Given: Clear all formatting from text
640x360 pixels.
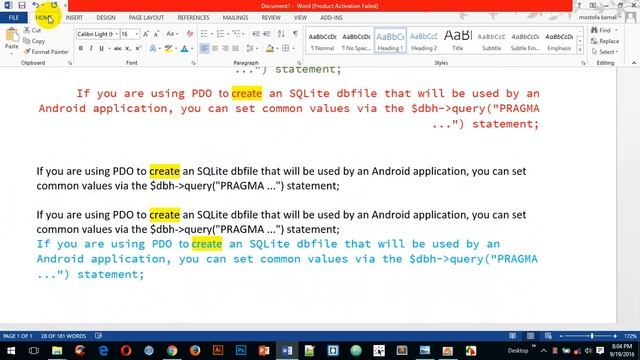Looking at the screenshot, I should [x=190, y=34].
